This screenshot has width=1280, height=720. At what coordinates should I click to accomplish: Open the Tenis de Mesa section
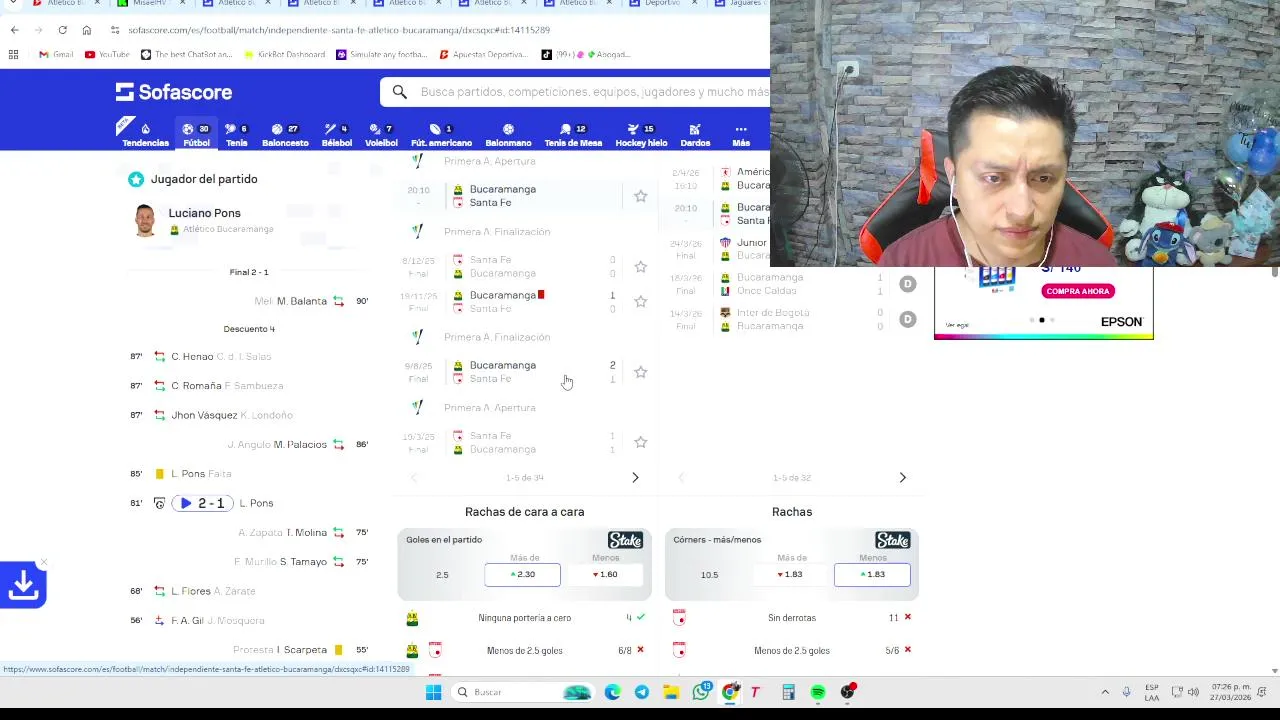point(573,134)
